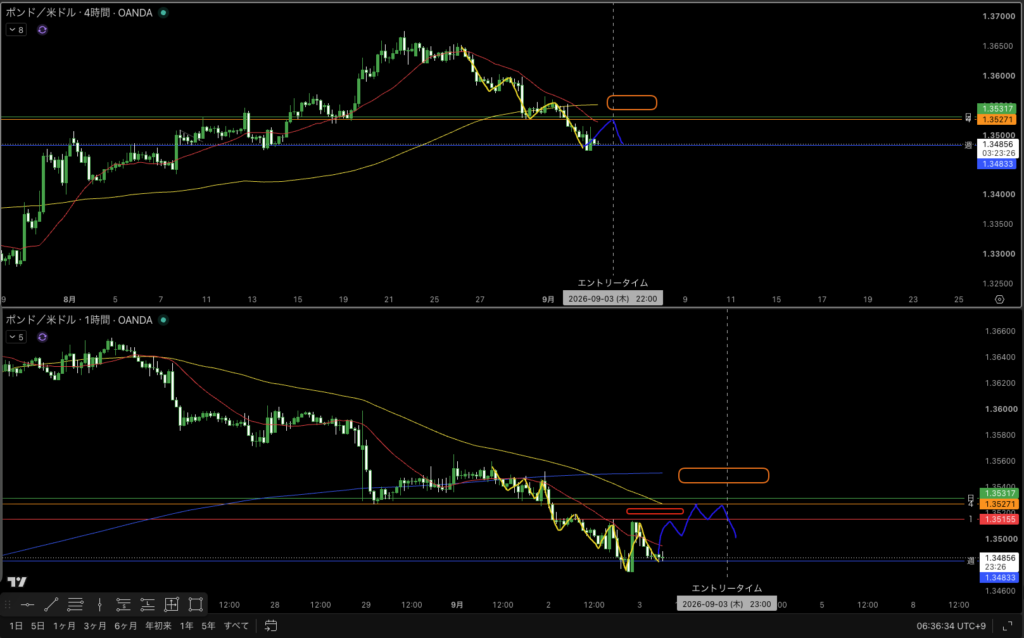Toggle the purple replay sync icon on top chart

click(42, 29)
